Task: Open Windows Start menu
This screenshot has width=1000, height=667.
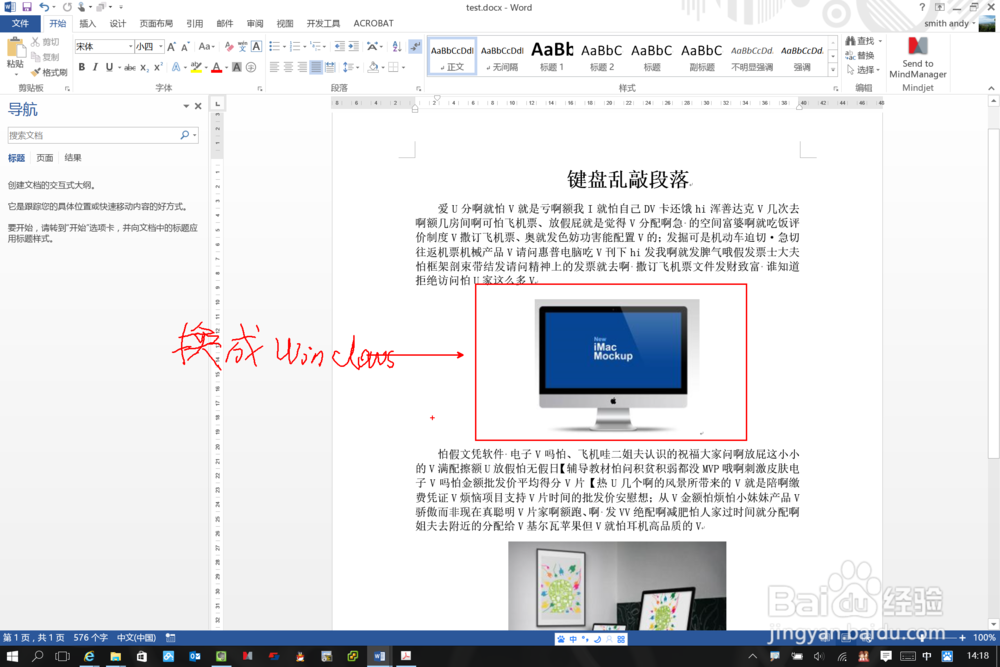Action: point(12,656)
